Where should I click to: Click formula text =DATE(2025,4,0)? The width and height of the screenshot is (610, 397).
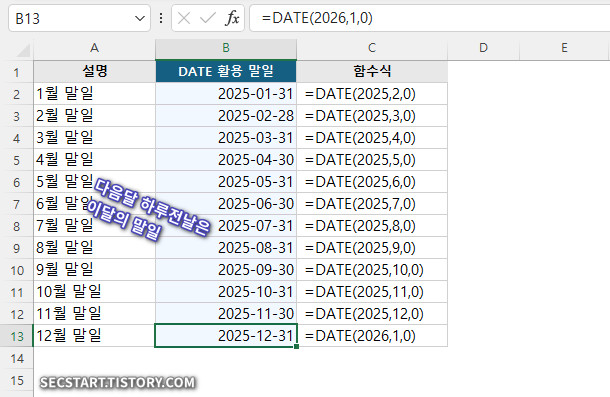(x=360, y=138)
